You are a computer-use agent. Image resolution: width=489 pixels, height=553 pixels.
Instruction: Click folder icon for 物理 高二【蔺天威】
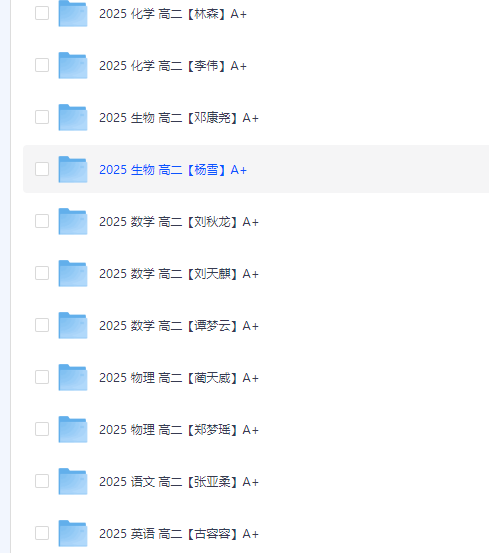73,377
